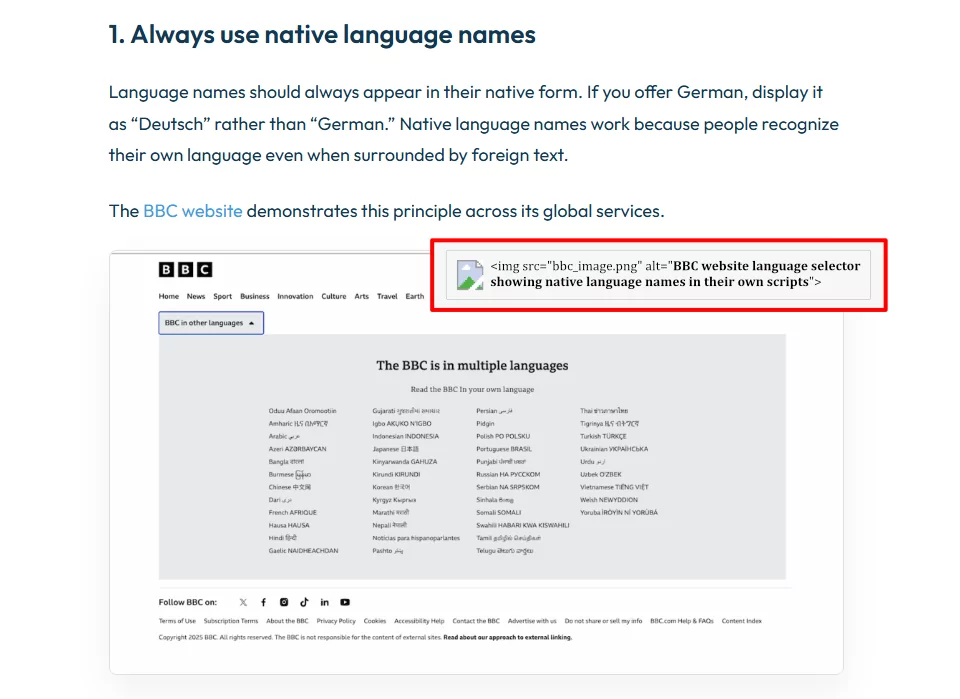Click the Instagram follow icon

pyautogui.click(x=283, y=602)
